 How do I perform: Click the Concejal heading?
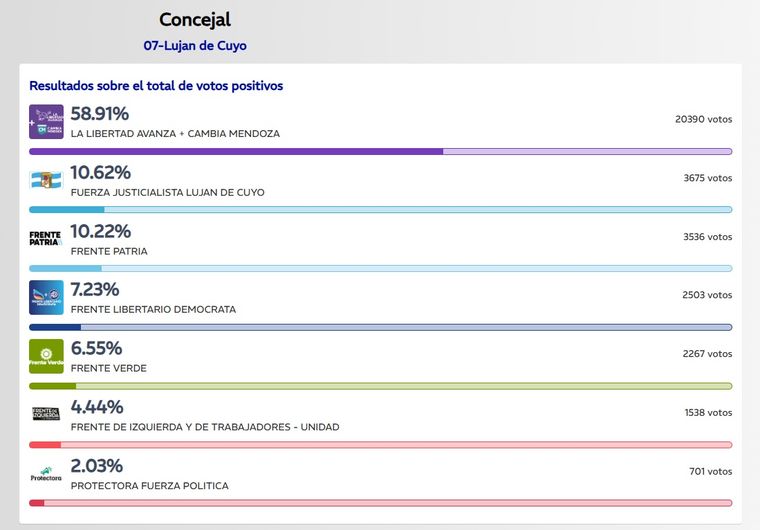pos(195,20)
